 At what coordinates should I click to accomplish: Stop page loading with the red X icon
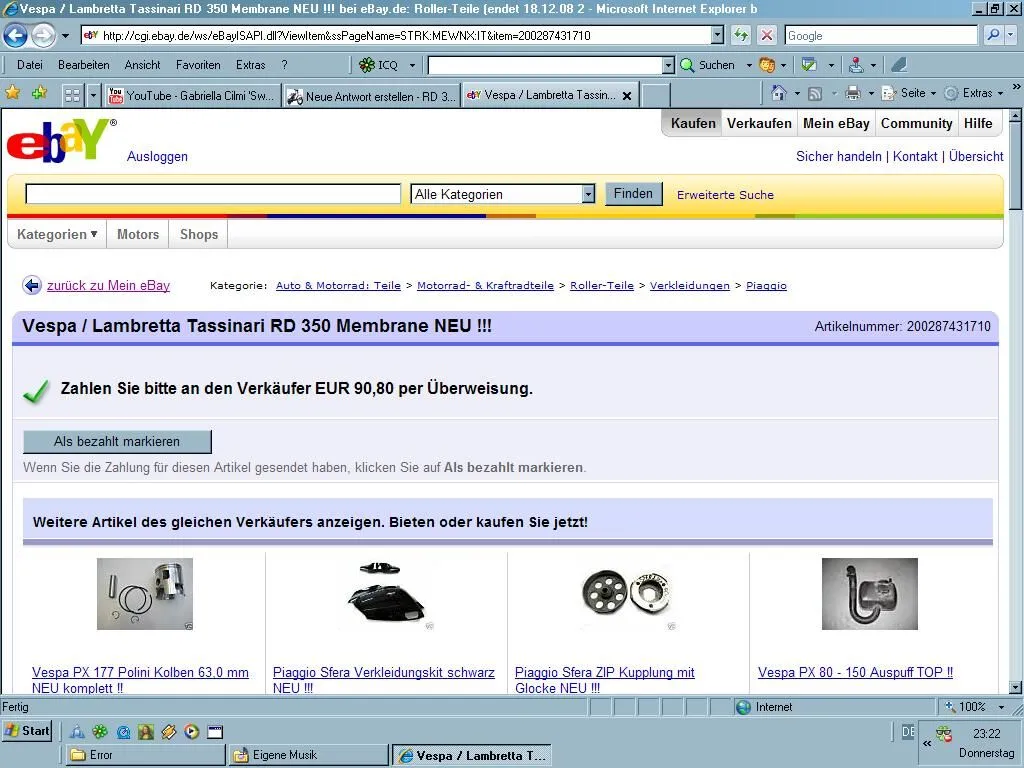[767, 35]
